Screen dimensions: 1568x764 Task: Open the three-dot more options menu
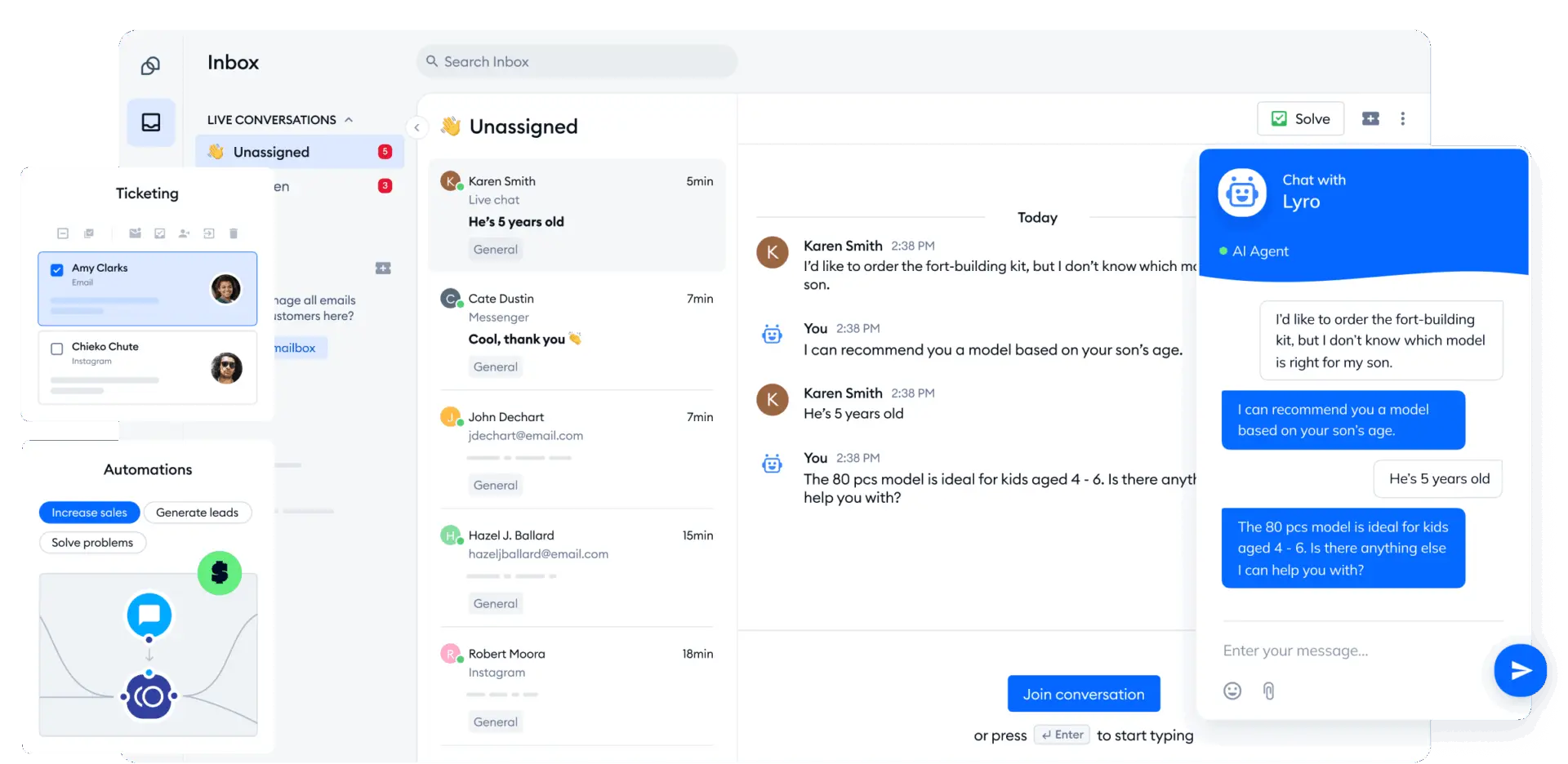(x=1402, y=119)
